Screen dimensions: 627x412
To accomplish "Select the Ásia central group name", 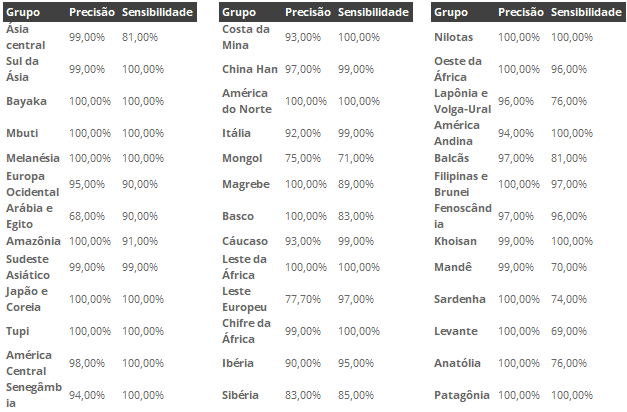I will coord(26,37).
